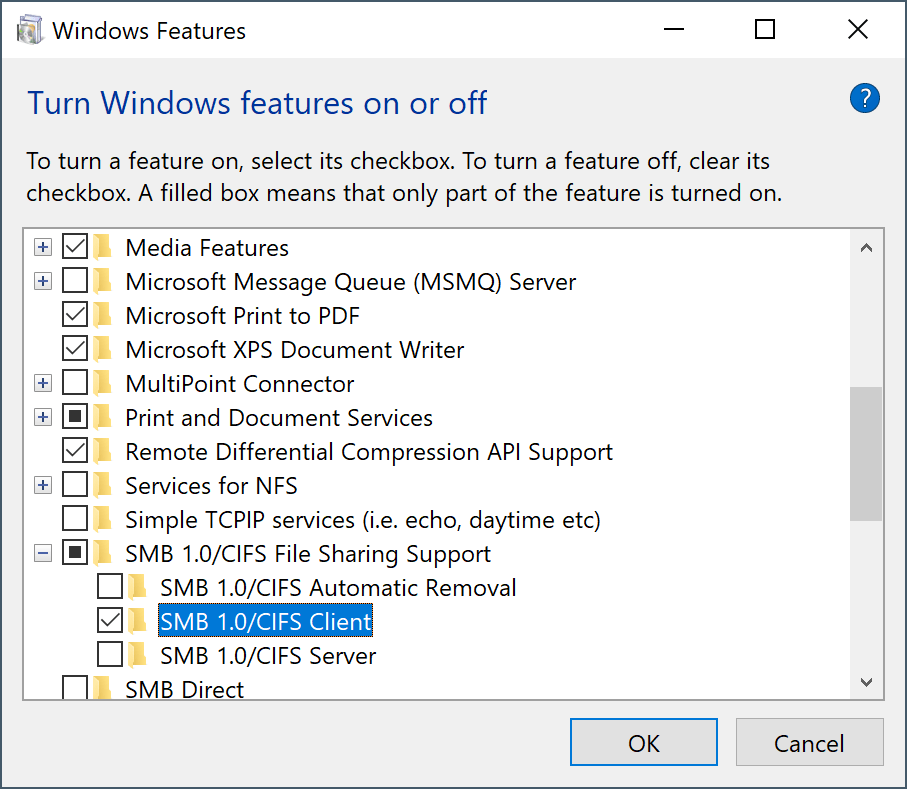Select the SMB Direct label
This screenshot has height=789, width=907.
point(185,689)
